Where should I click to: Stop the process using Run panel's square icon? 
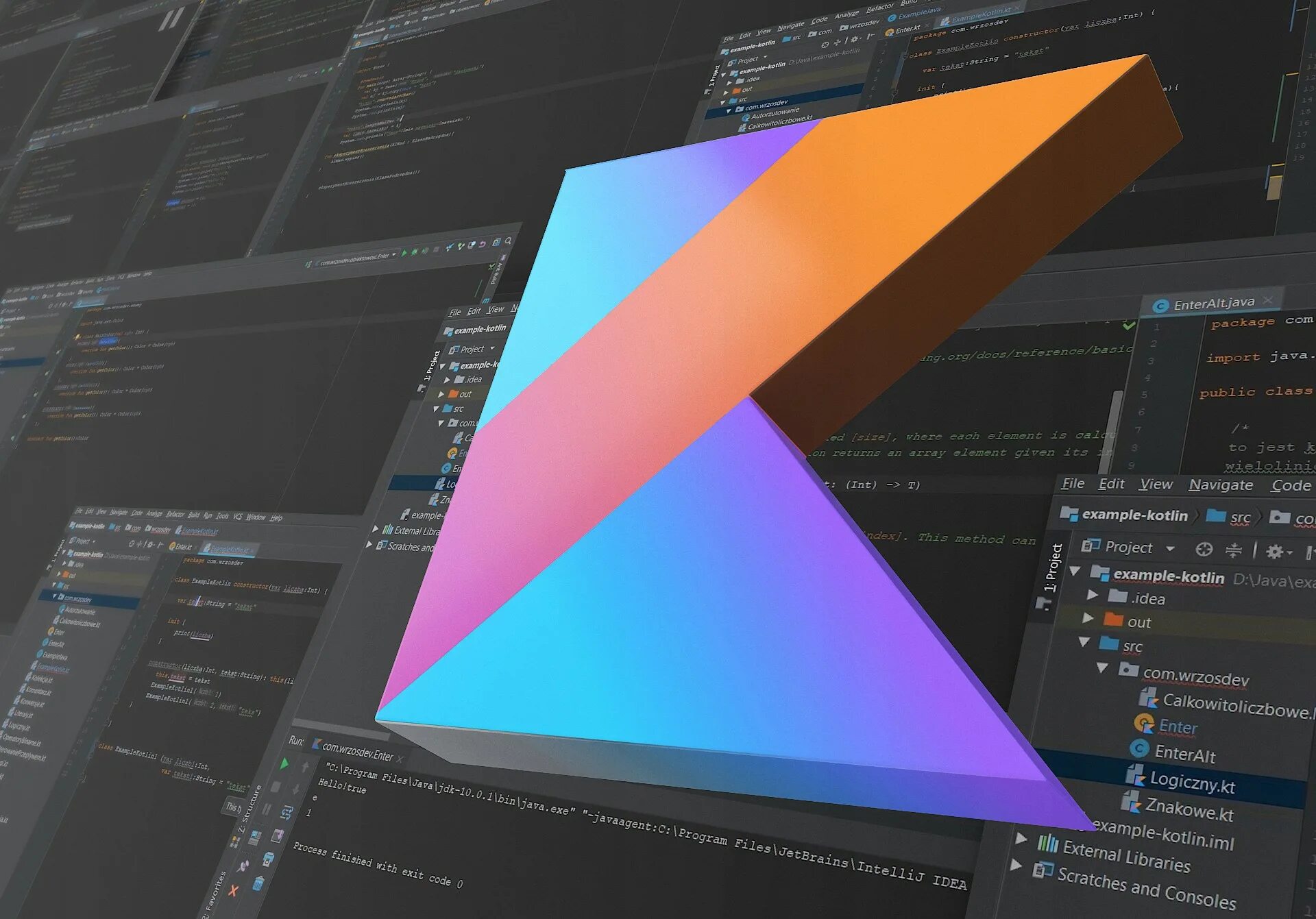[x=276, y=787]
